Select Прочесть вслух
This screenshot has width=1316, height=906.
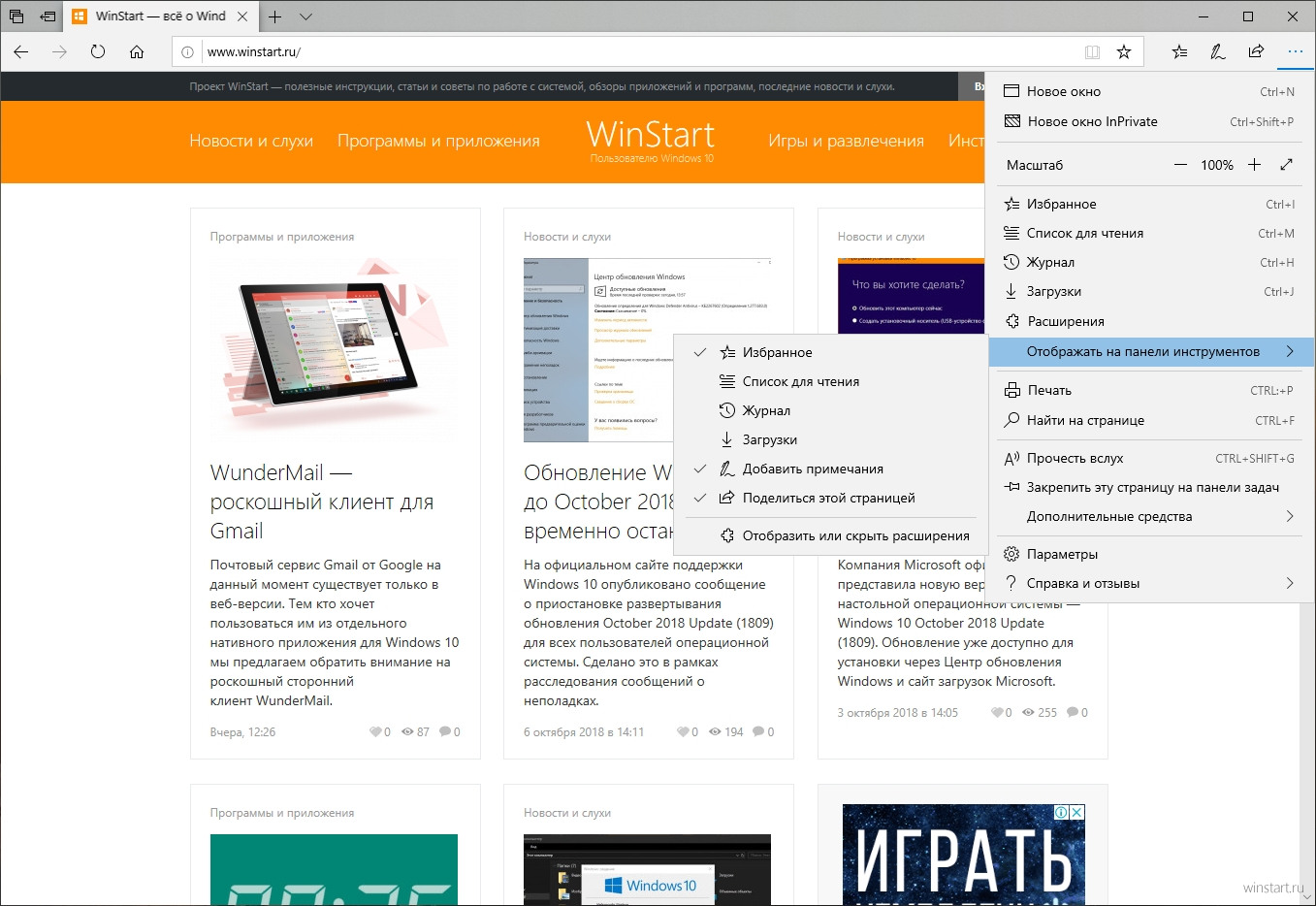point(1149,458)
